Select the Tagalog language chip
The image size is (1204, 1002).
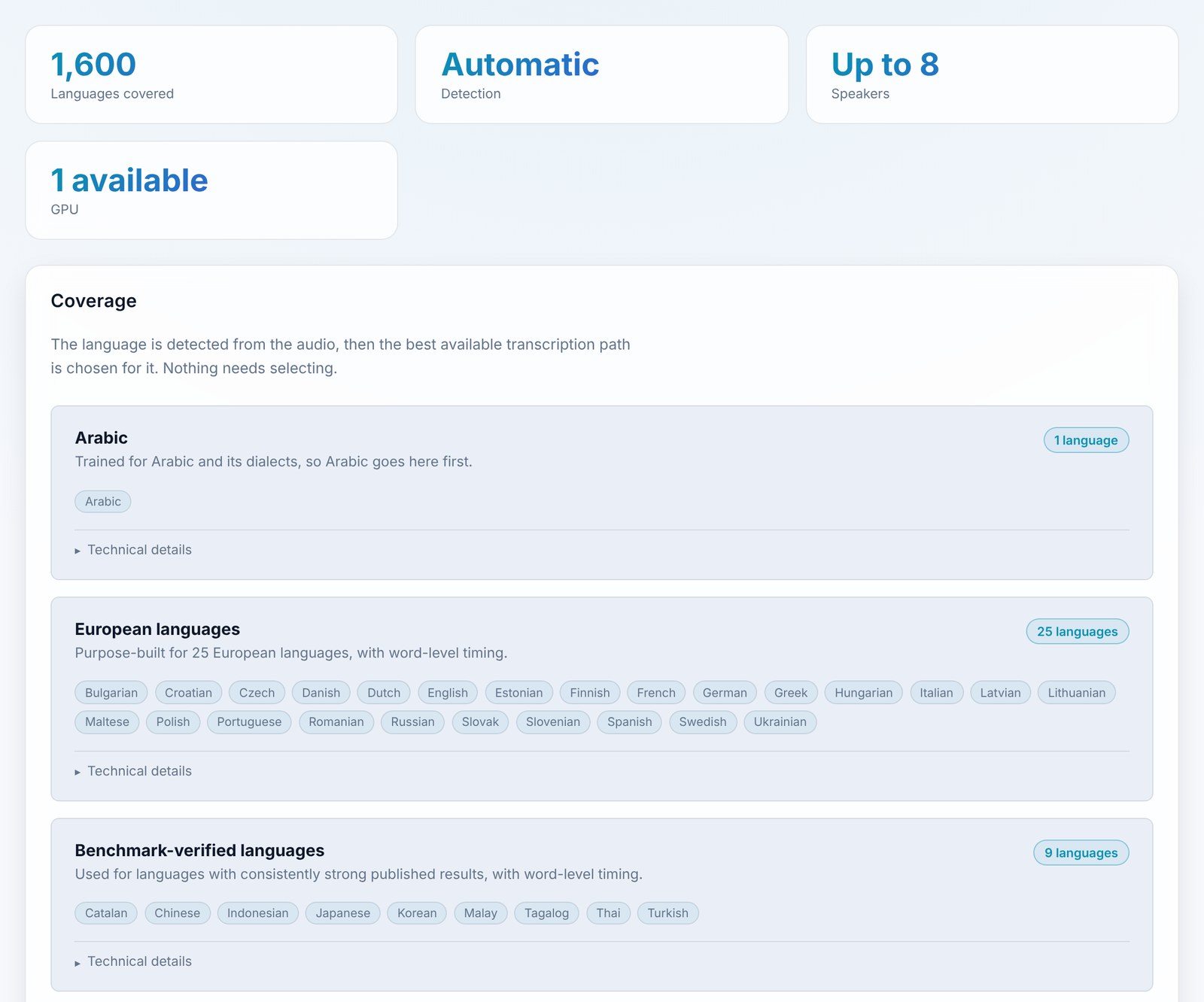click(x=547, y=913)
